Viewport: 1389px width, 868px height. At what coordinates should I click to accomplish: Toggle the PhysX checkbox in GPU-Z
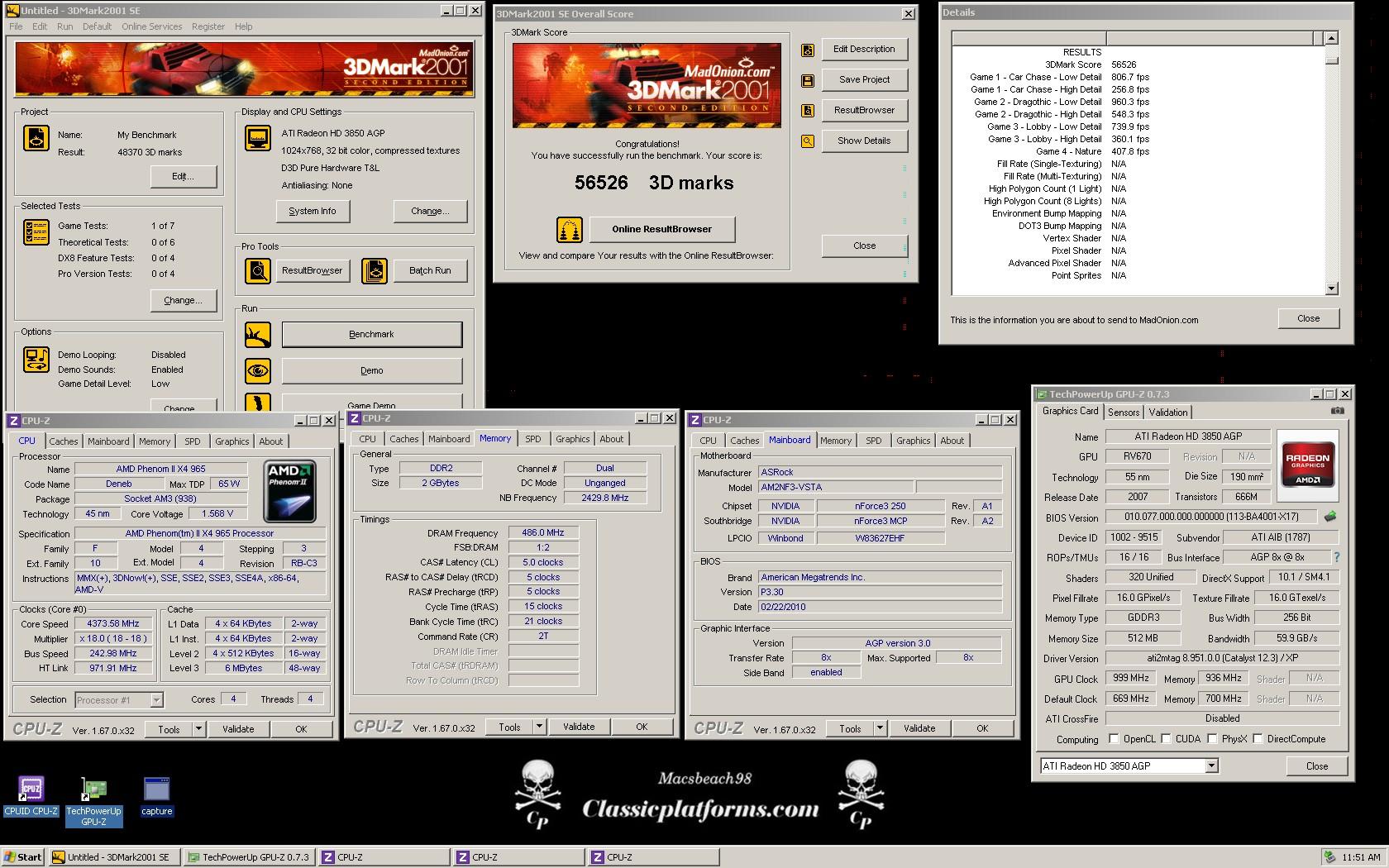point(1212,739)
